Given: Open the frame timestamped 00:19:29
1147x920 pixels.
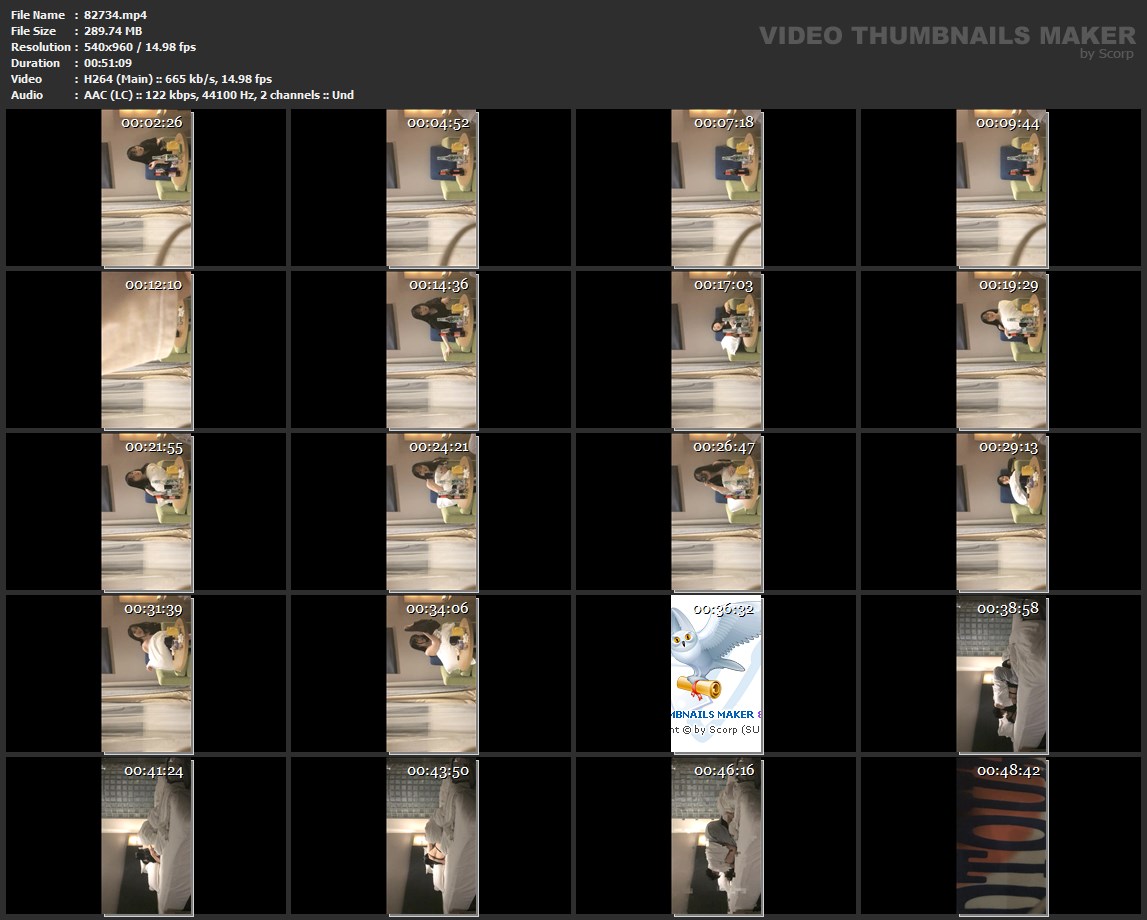Looking at the screenshot, I should click(1001, 350).
